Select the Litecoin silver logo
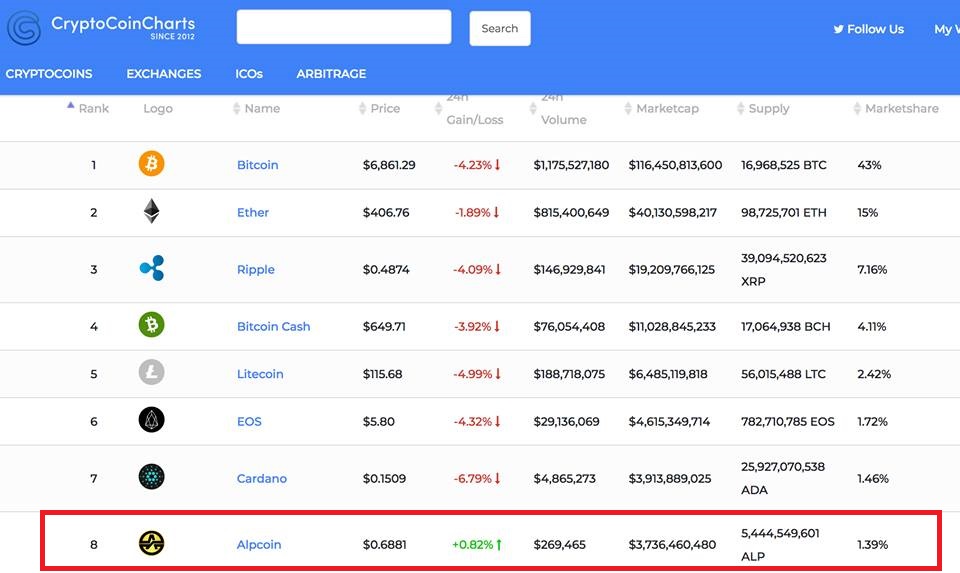Image resolution: width=960 pixels, height=573 pixels. pyautogui.click(x=151, y=372)
